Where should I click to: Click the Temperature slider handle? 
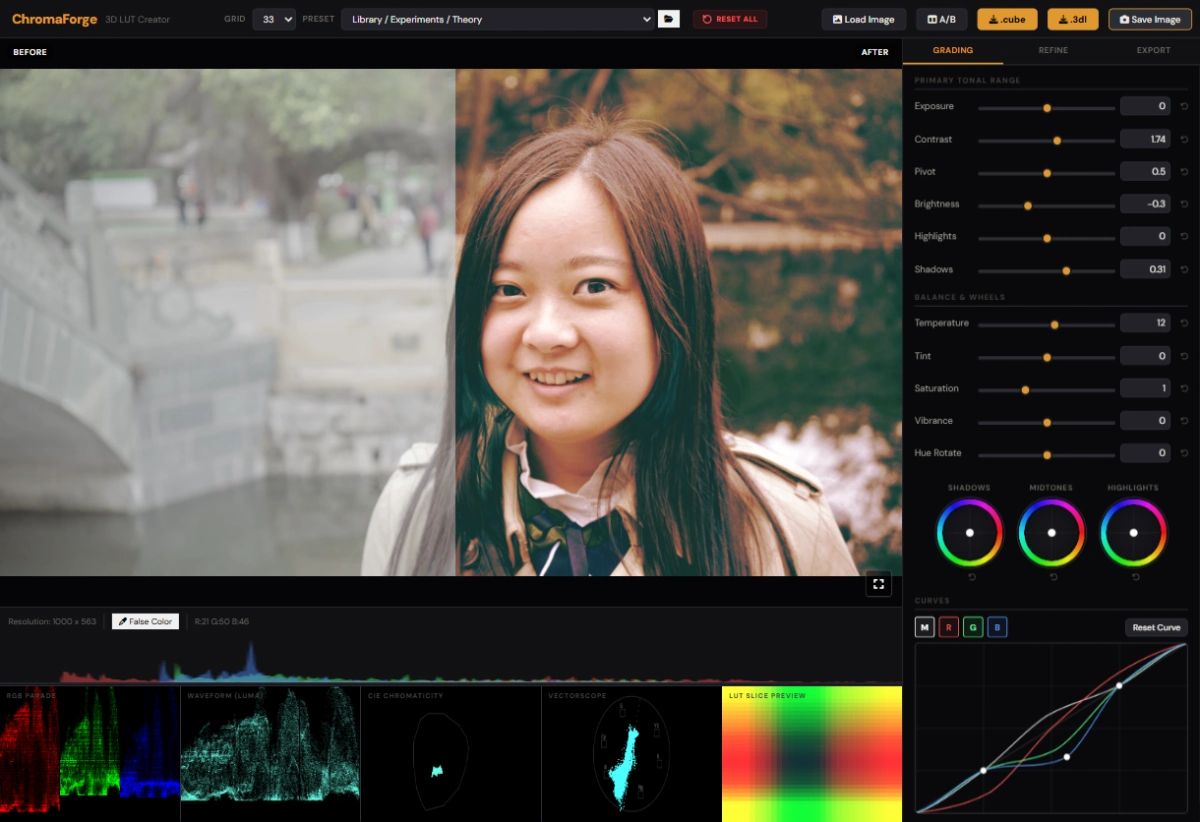click(x=1055, y=325)
